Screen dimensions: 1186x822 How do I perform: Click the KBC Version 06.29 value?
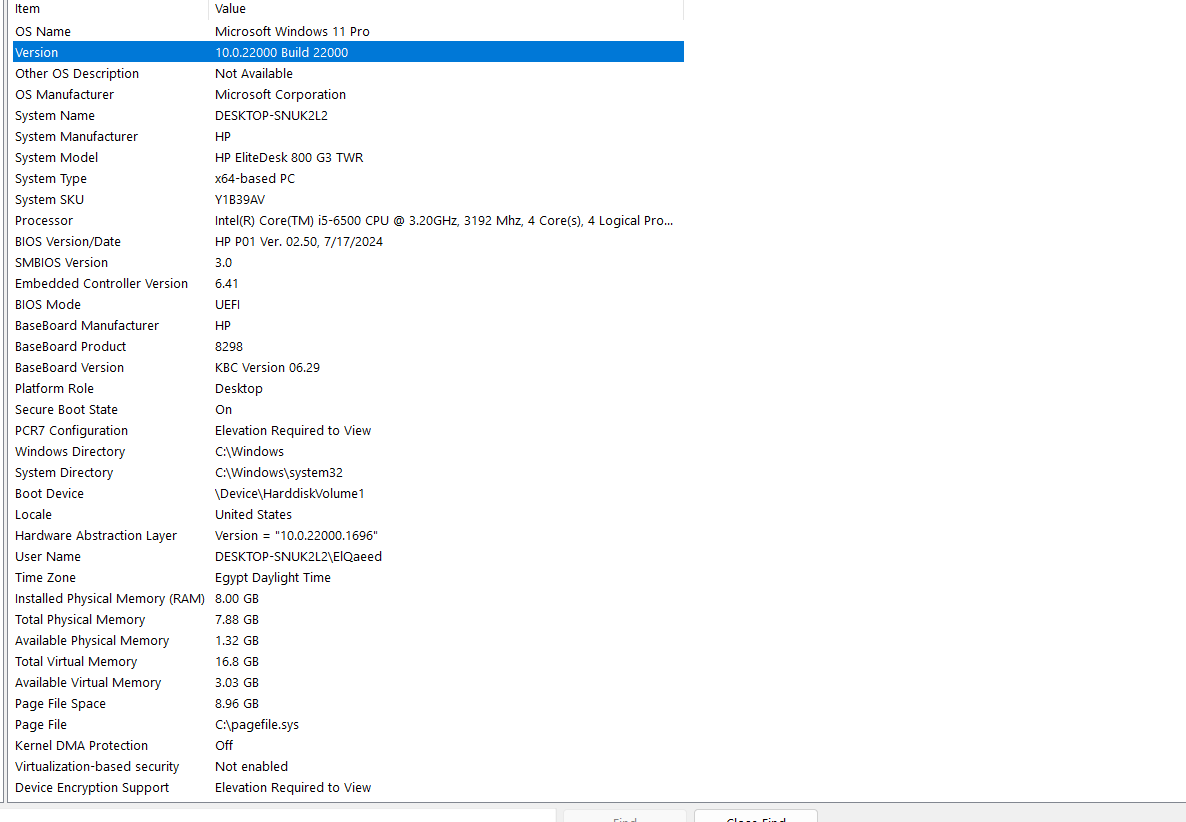pyautogui.click(x=267, y=368)
